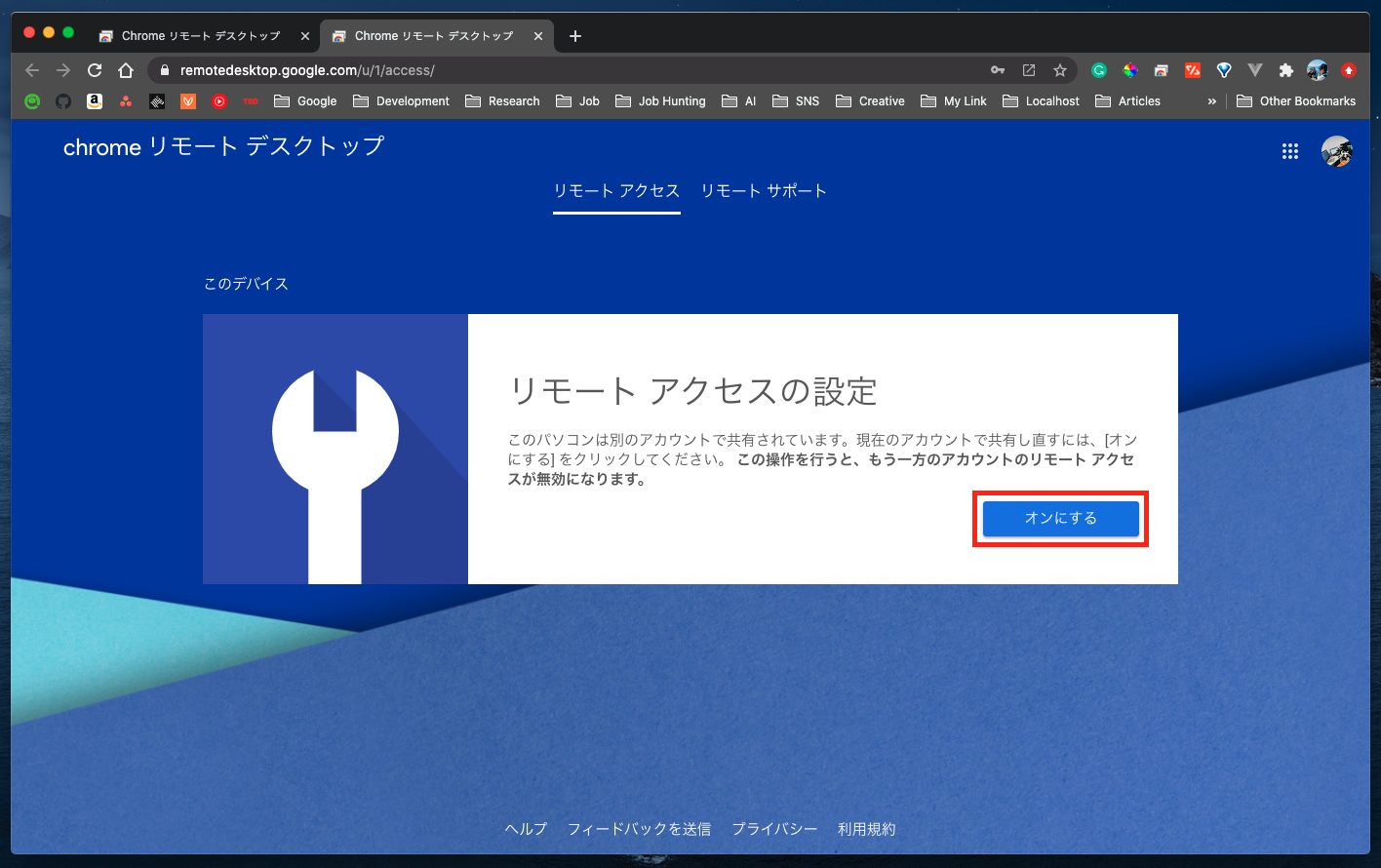Open the Amazon bookmark

click(95, 101)
